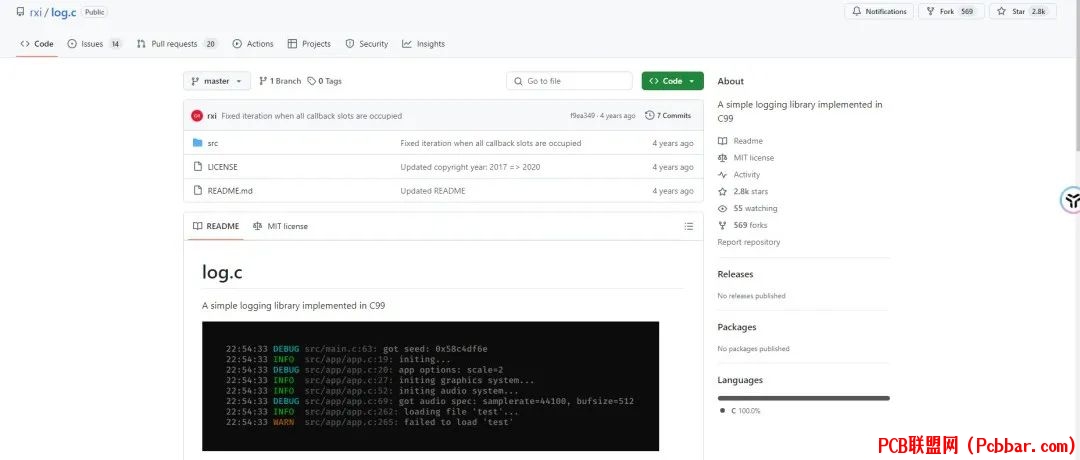Screen dimensions: 1080x460
Task: Click Report repository link
Action: [x=749, y=242]
